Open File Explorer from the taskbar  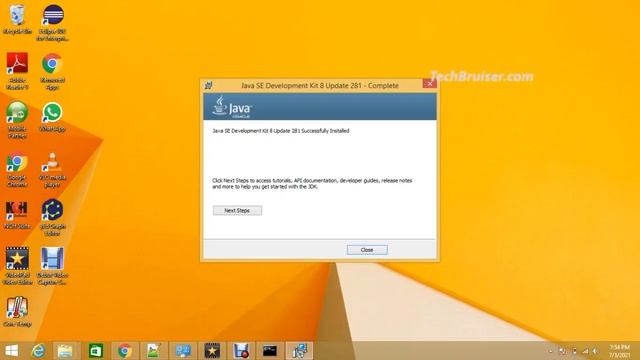tap(65, 351)
